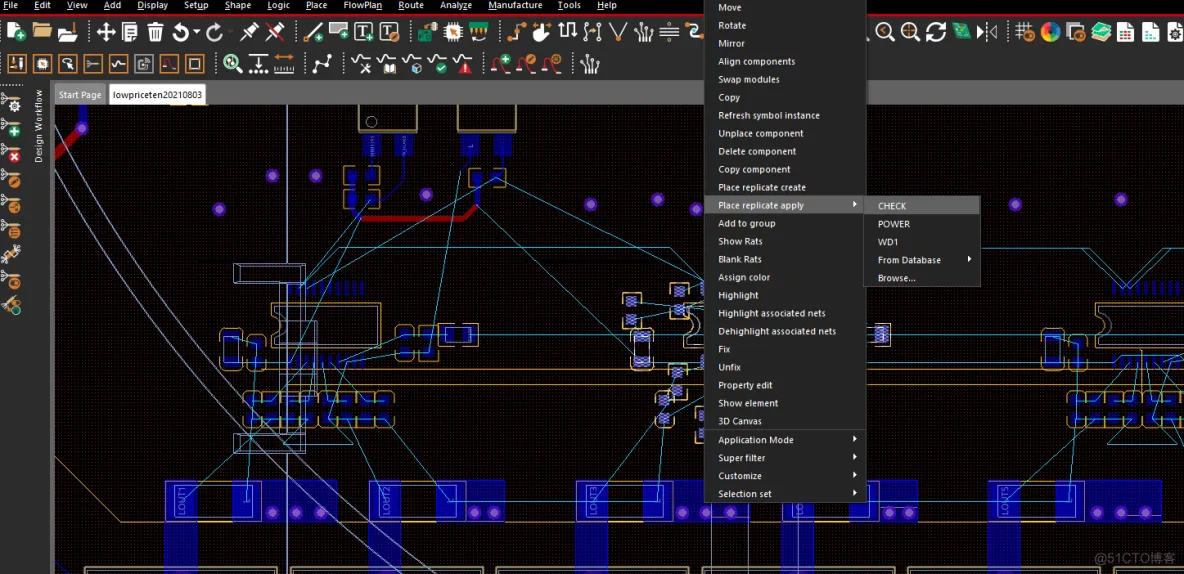
Task: Open the undo history dropdown arrow
Action: tap(196, 32)
